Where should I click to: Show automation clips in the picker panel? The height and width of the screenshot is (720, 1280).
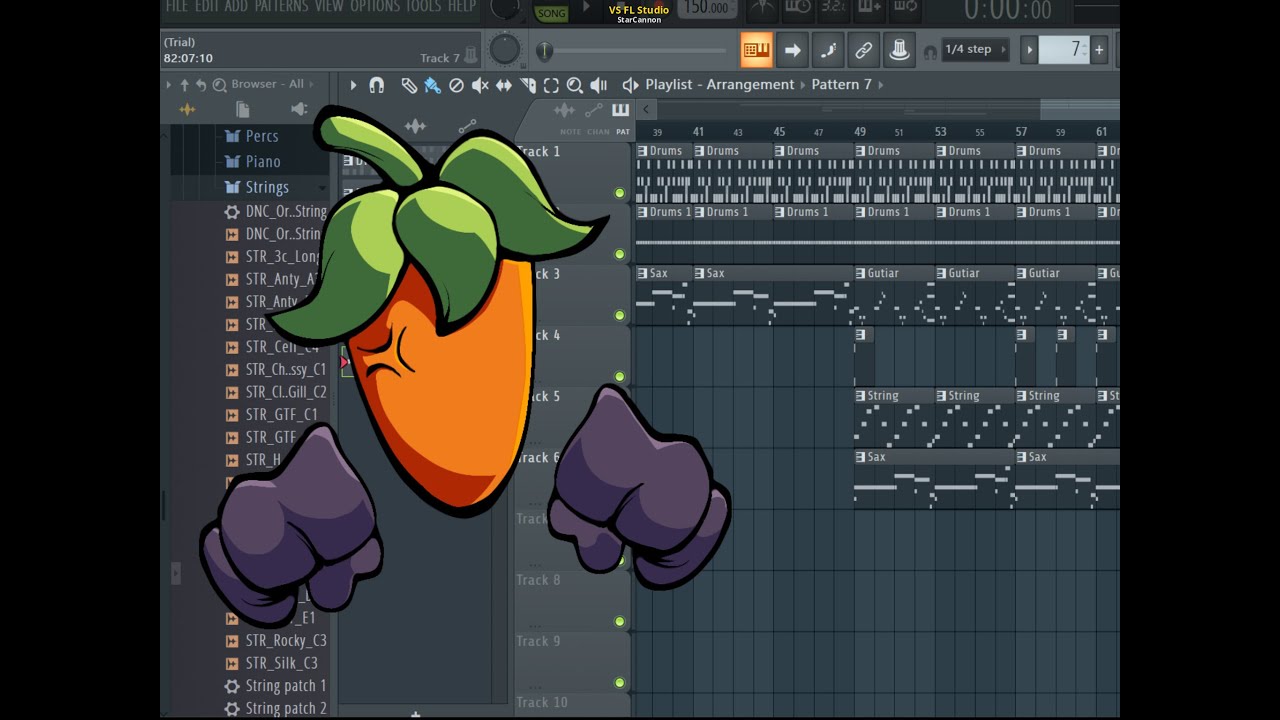coord(467,126)
